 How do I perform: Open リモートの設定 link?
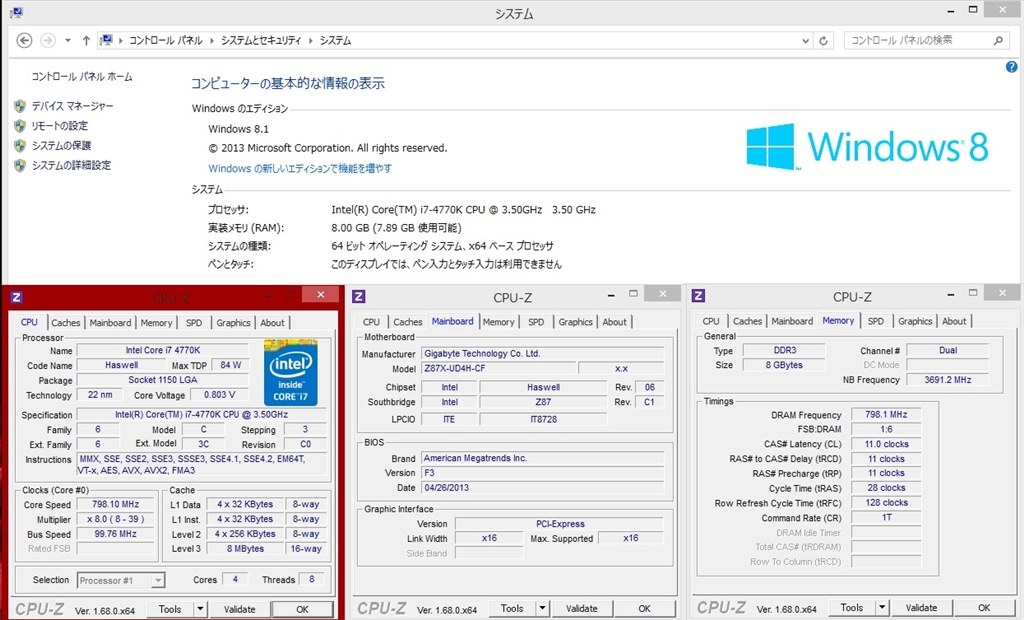(59, 125)
